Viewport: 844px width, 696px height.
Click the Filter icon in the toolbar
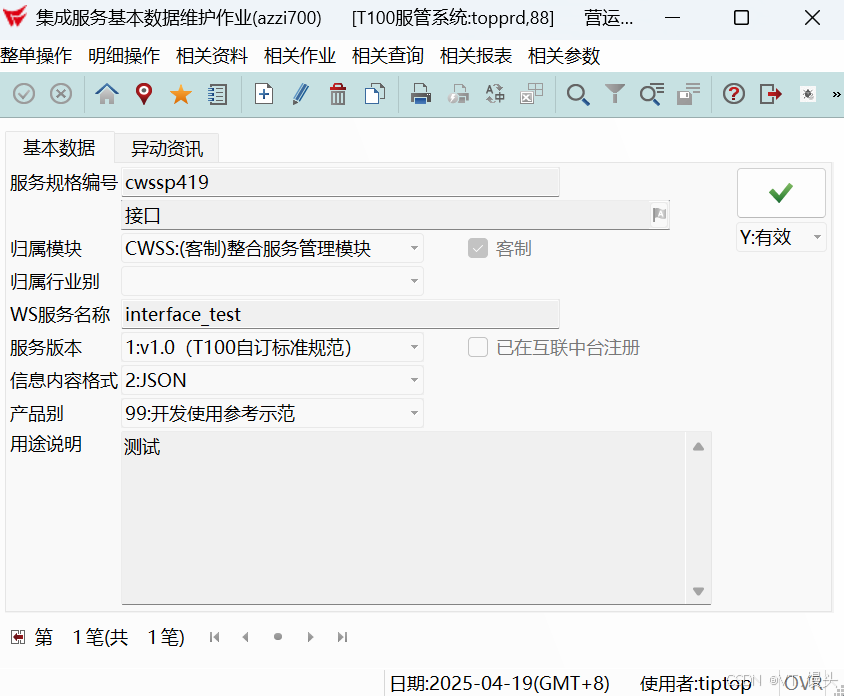[616, 93]
